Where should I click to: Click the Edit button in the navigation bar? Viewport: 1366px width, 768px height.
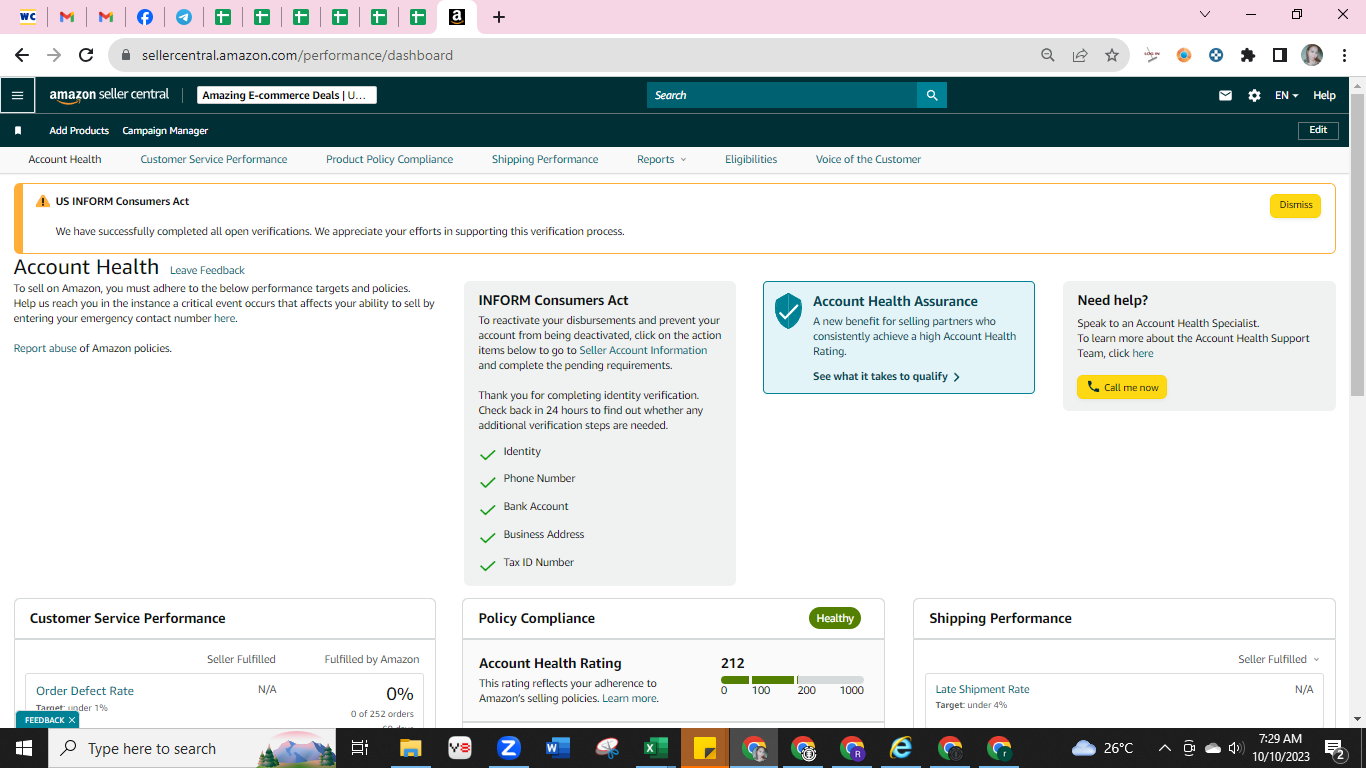click(x=1318, y=130)
